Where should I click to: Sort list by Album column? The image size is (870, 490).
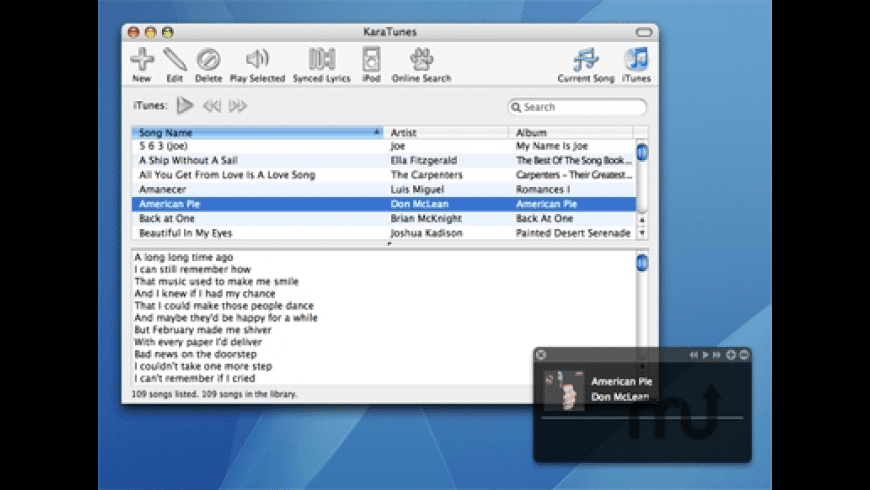pos(570,133)
